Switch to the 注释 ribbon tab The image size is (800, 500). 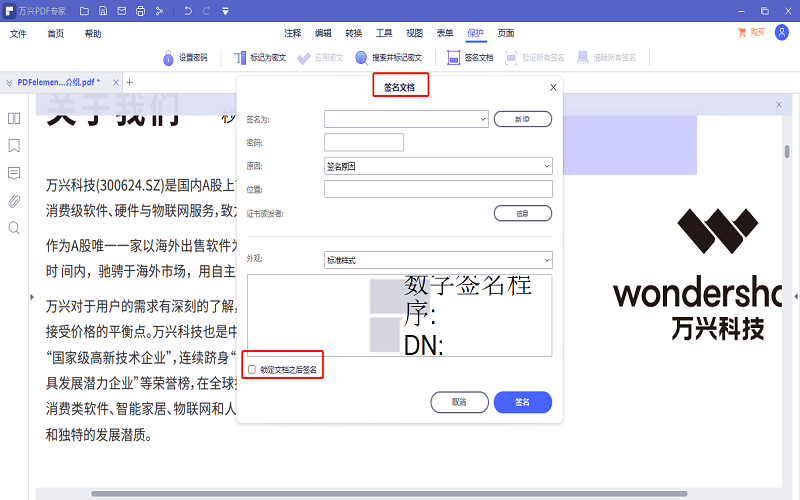[292, 33]
